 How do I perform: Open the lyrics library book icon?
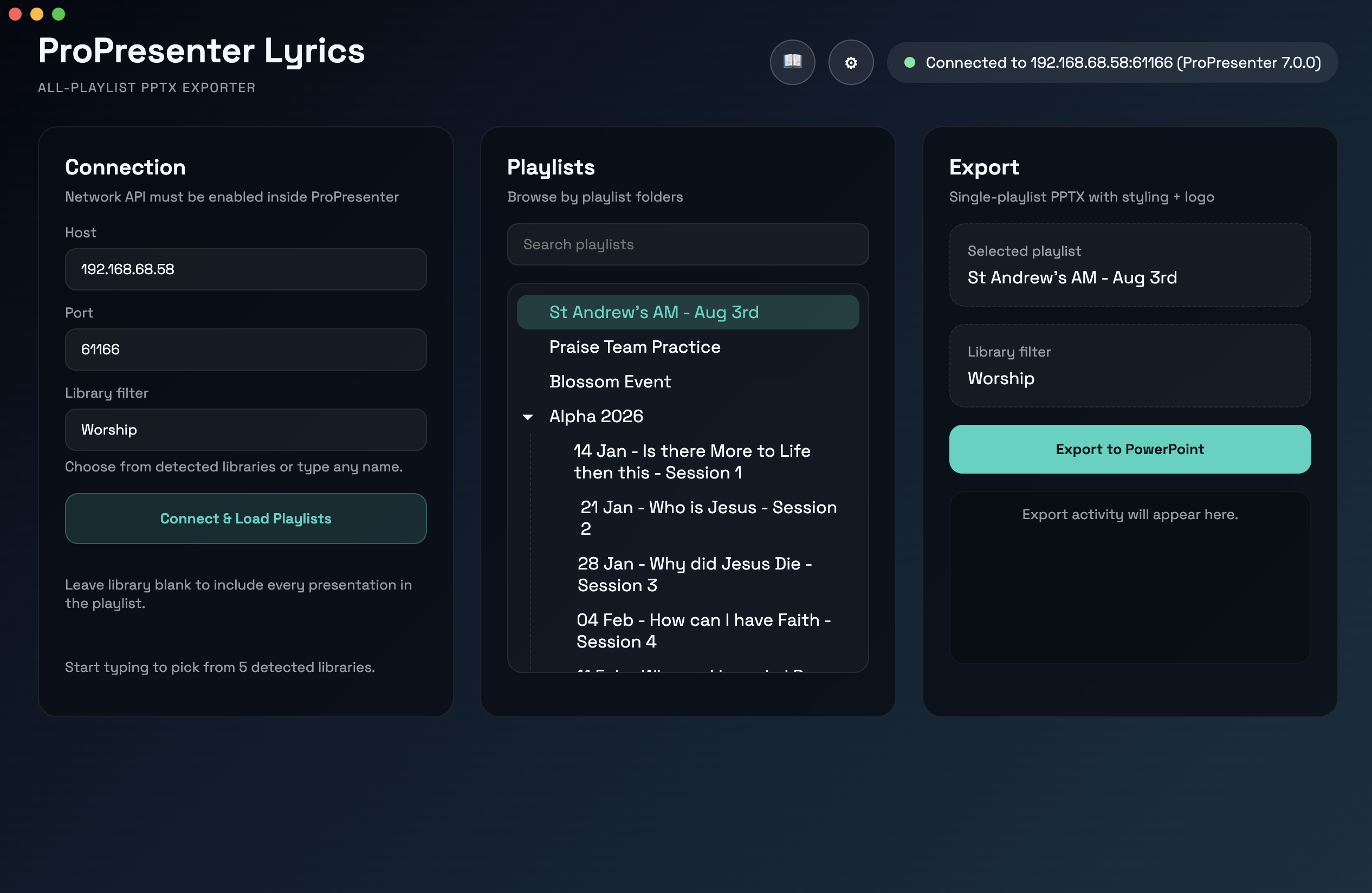pyautogui.click(x=792, y=62)
